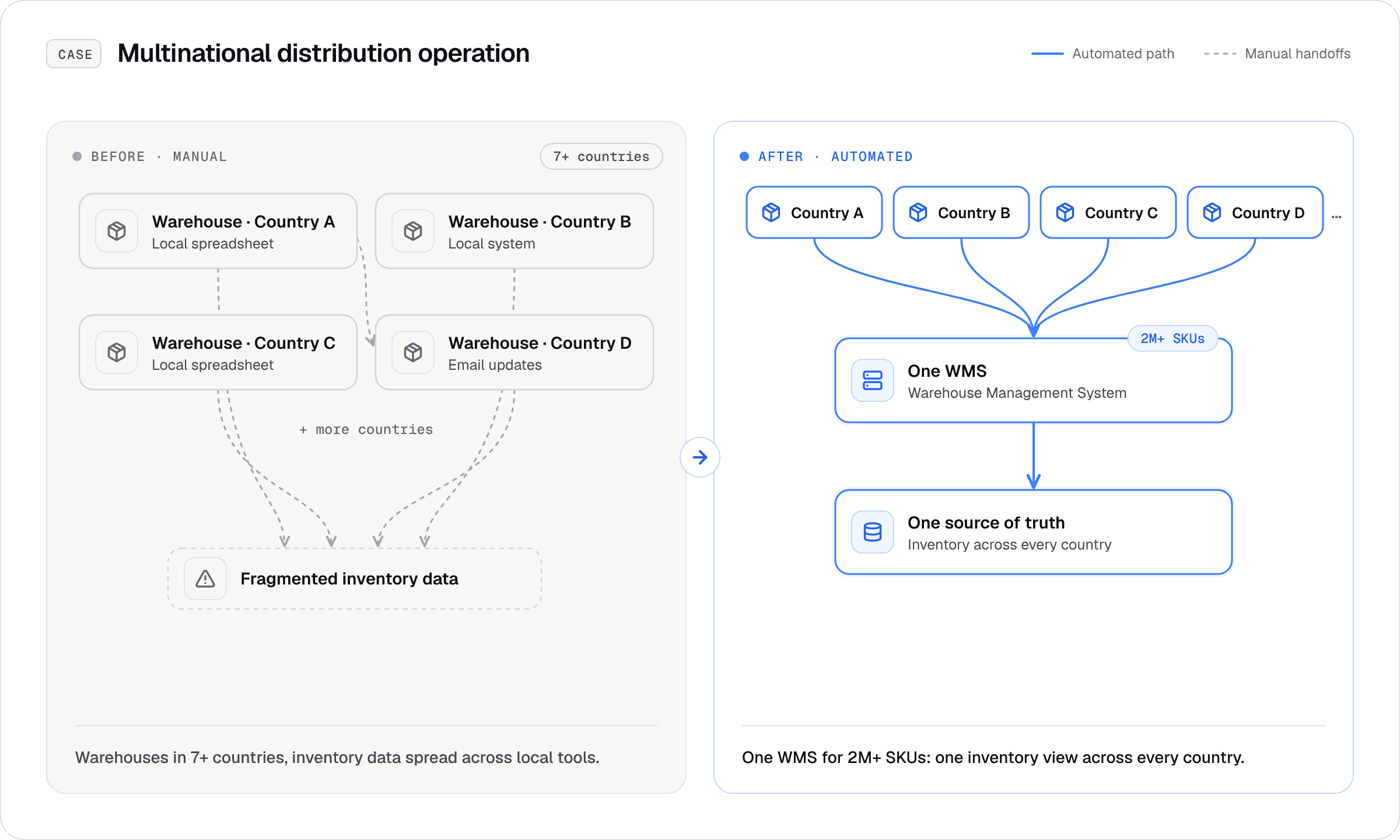Image resolution: width=1400 pixels, height=840 pixels.
Task: Click the Warehouses in 7+ countries caption
Action: [338, 757]
